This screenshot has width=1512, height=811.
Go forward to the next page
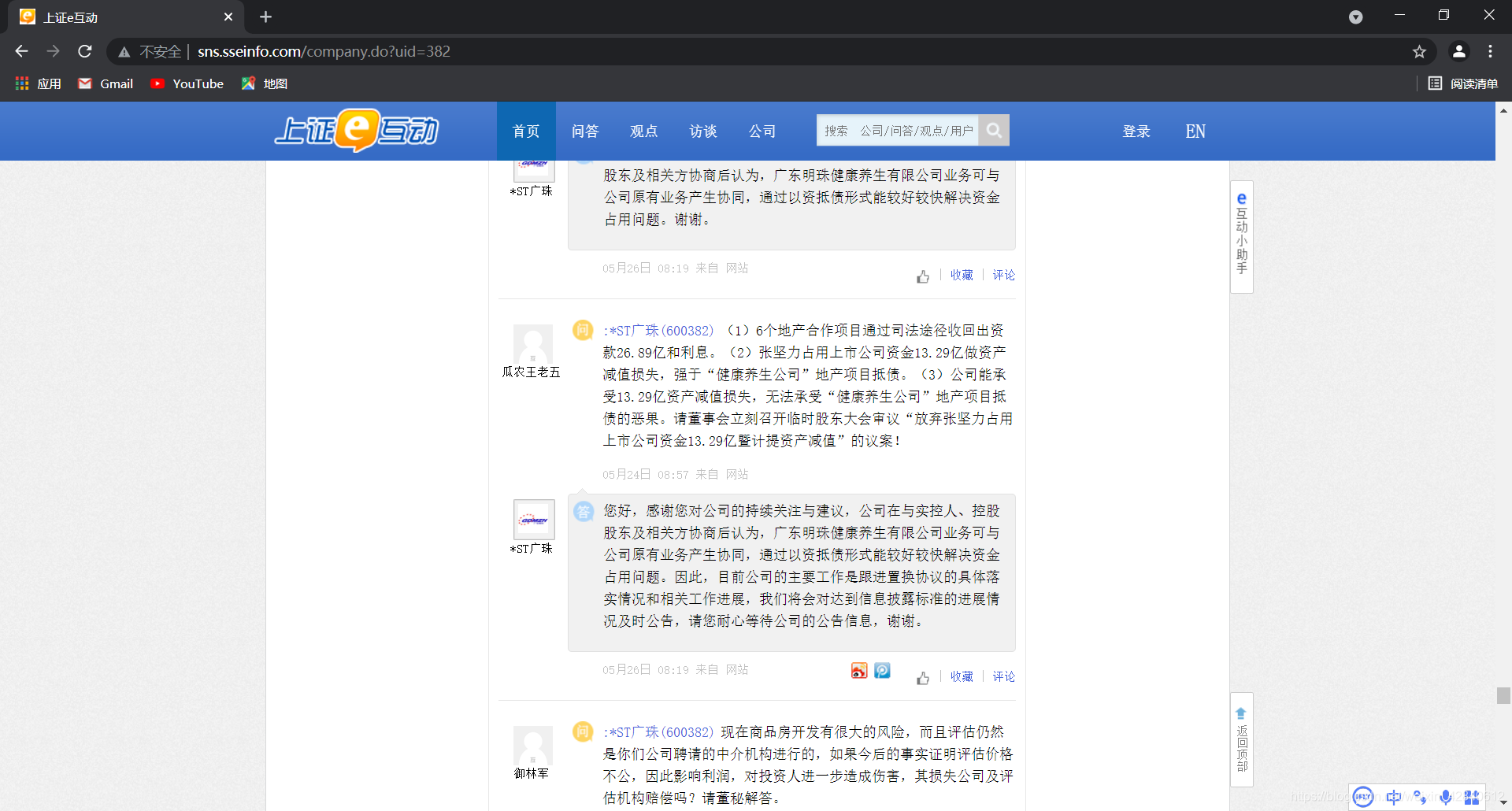pyautogui.click(x=53, y=52)
